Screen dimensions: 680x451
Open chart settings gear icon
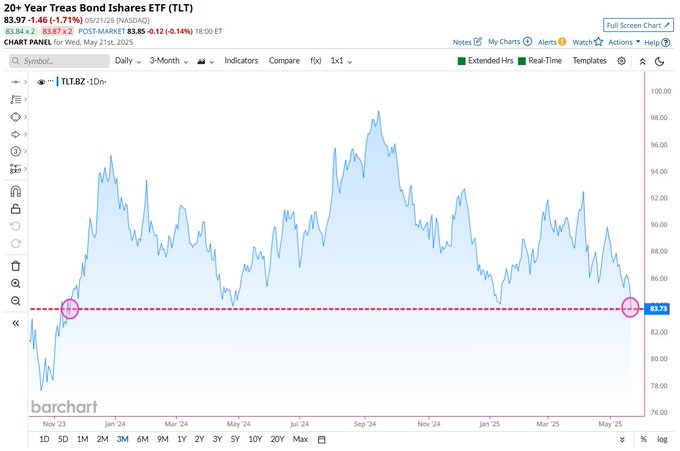[621, 61]
